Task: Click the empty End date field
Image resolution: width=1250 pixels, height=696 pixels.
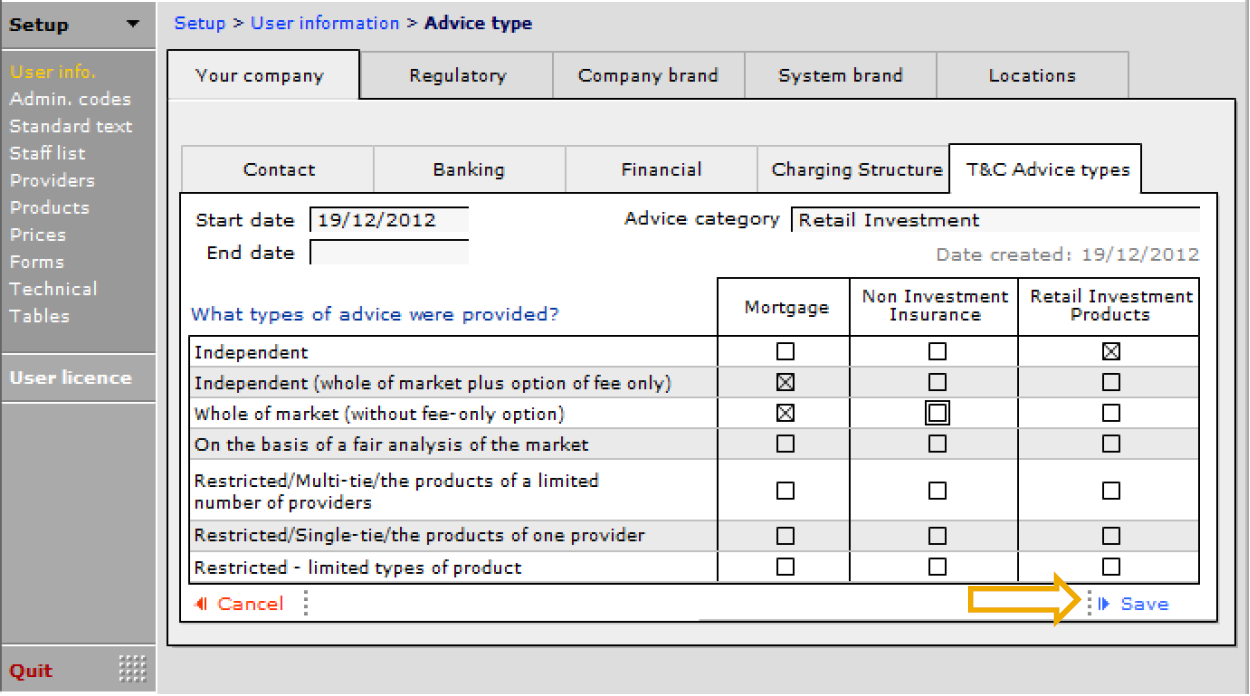Action: [389, 253]
